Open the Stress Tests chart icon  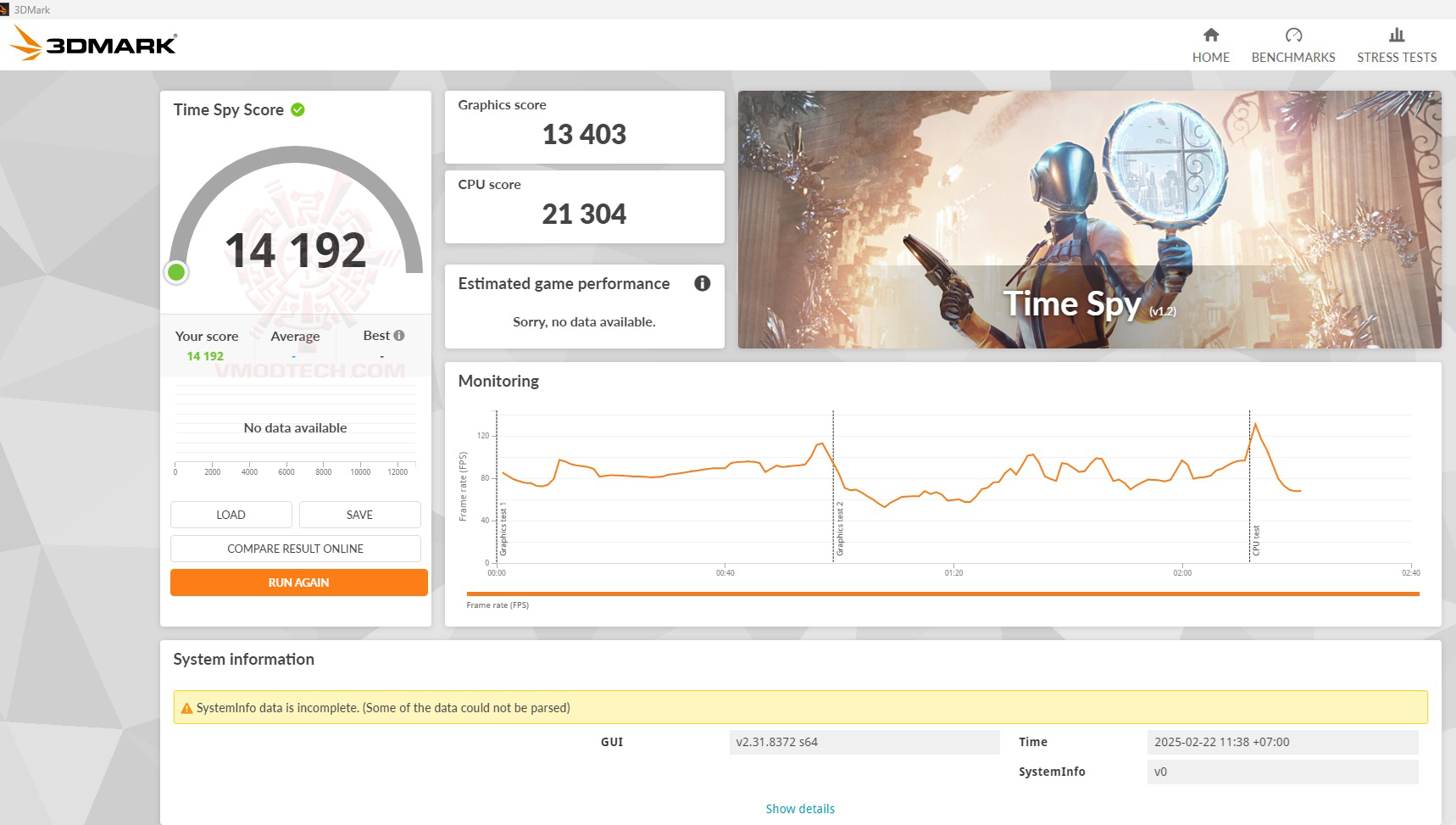pos(1397,35)
